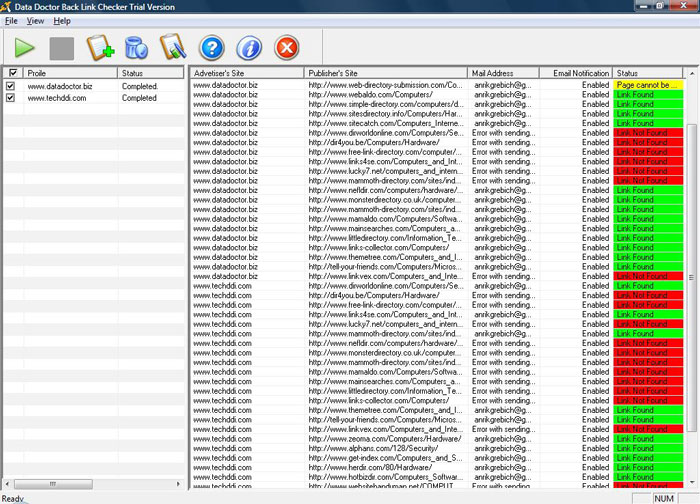Click the yellow 'Page cannot be' status cell
This screenshot has width=700, height=504.
point(648,85)
